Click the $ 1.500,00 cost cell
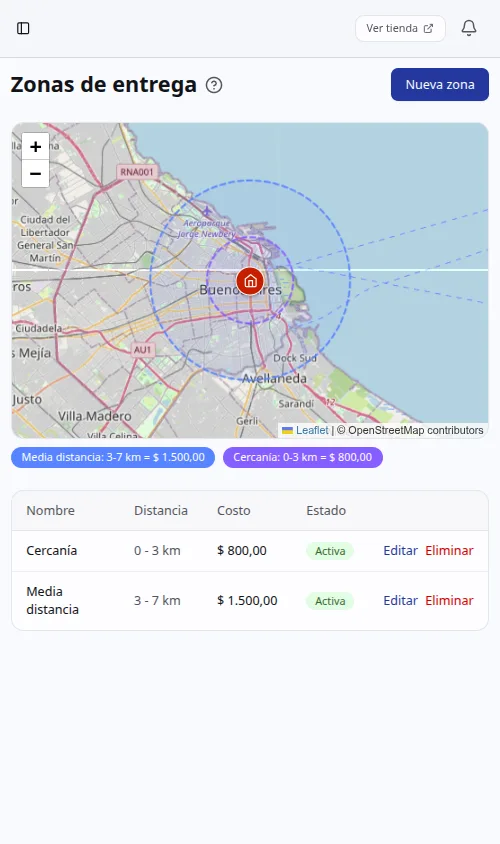 247,601
